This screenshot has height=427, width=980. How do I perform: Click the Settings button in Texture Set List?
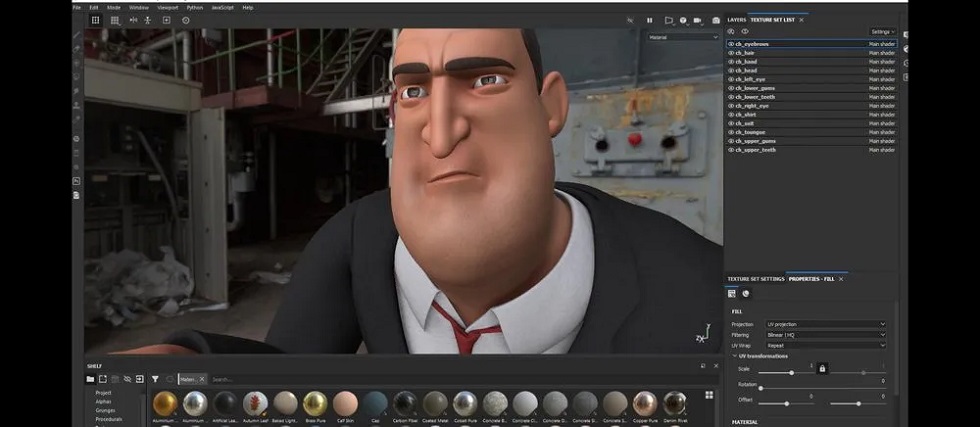coord(882,32)
